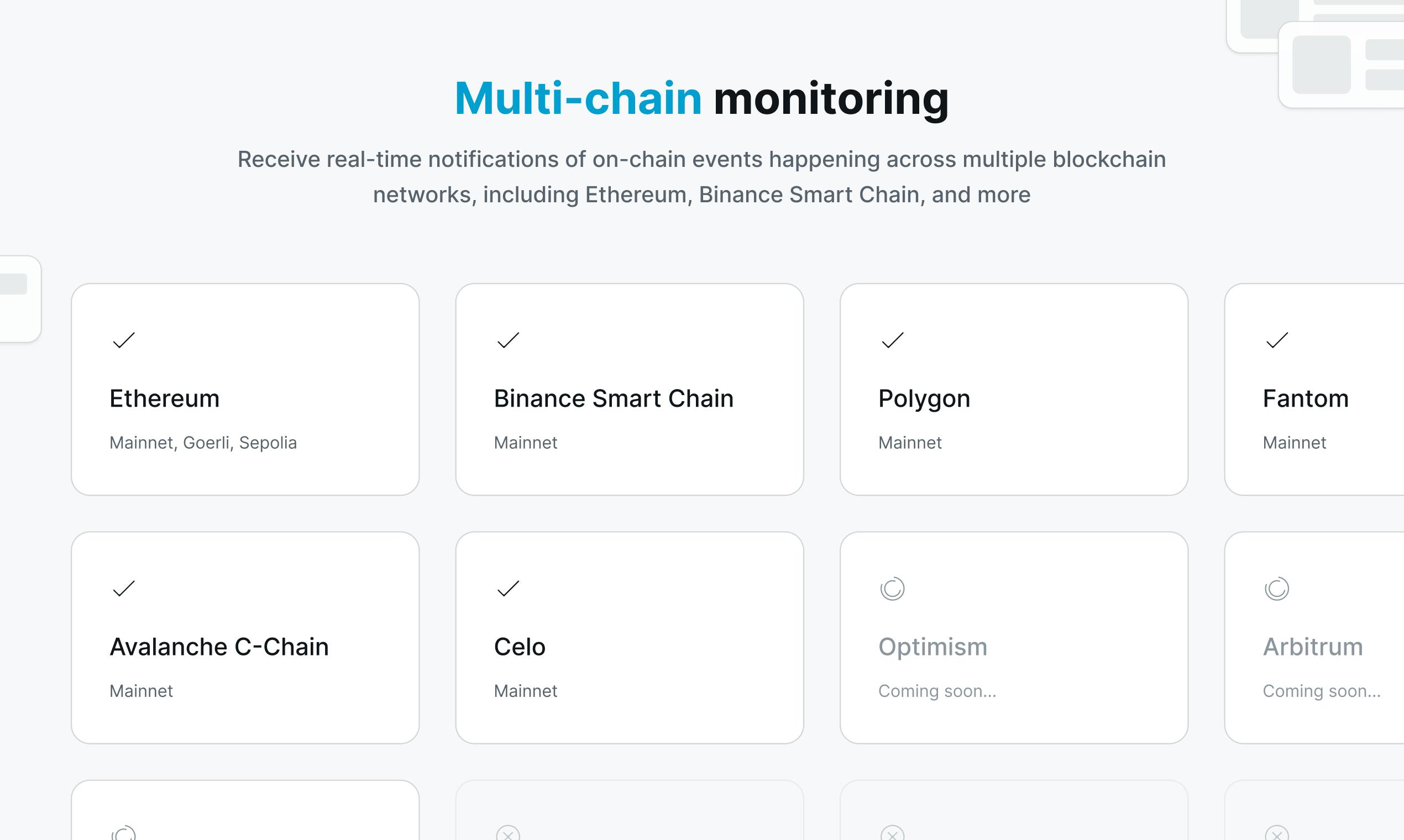This screenshot has height=840, width=1404.
Task: Click the Multi-chain monitoring heading
Action: point(701,98)
